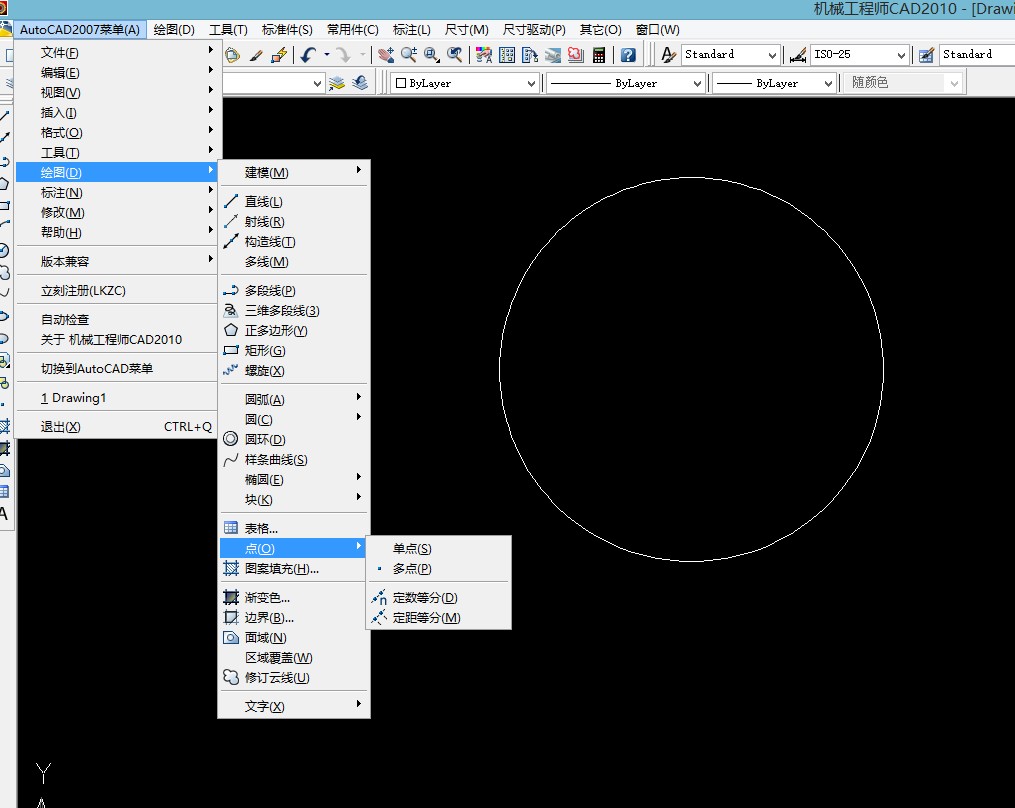The width and height of the screenshot is (1015, 808).
Task: Open 1 Drawing1 recent file
Action: click(x=117, y=398)
